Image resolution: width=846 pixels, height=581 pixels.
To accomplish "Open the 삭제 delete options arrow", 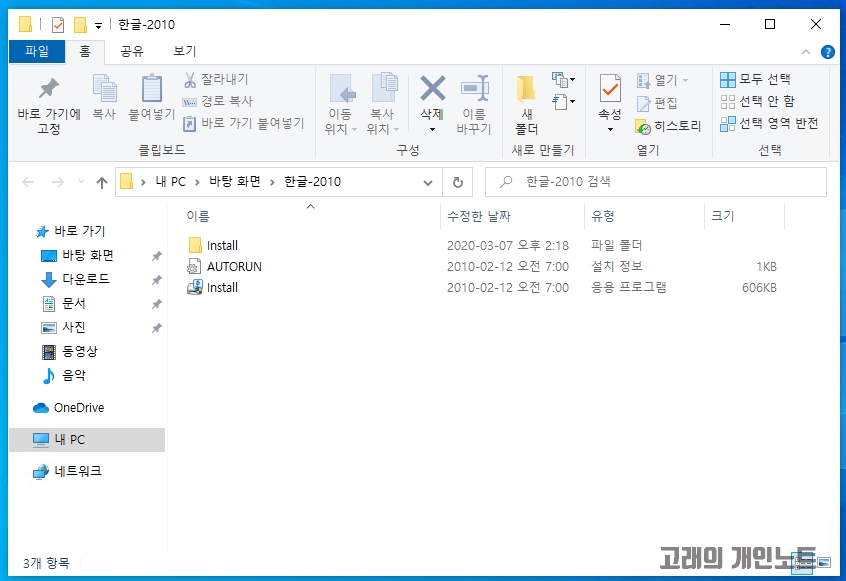I will pos(432,129).
